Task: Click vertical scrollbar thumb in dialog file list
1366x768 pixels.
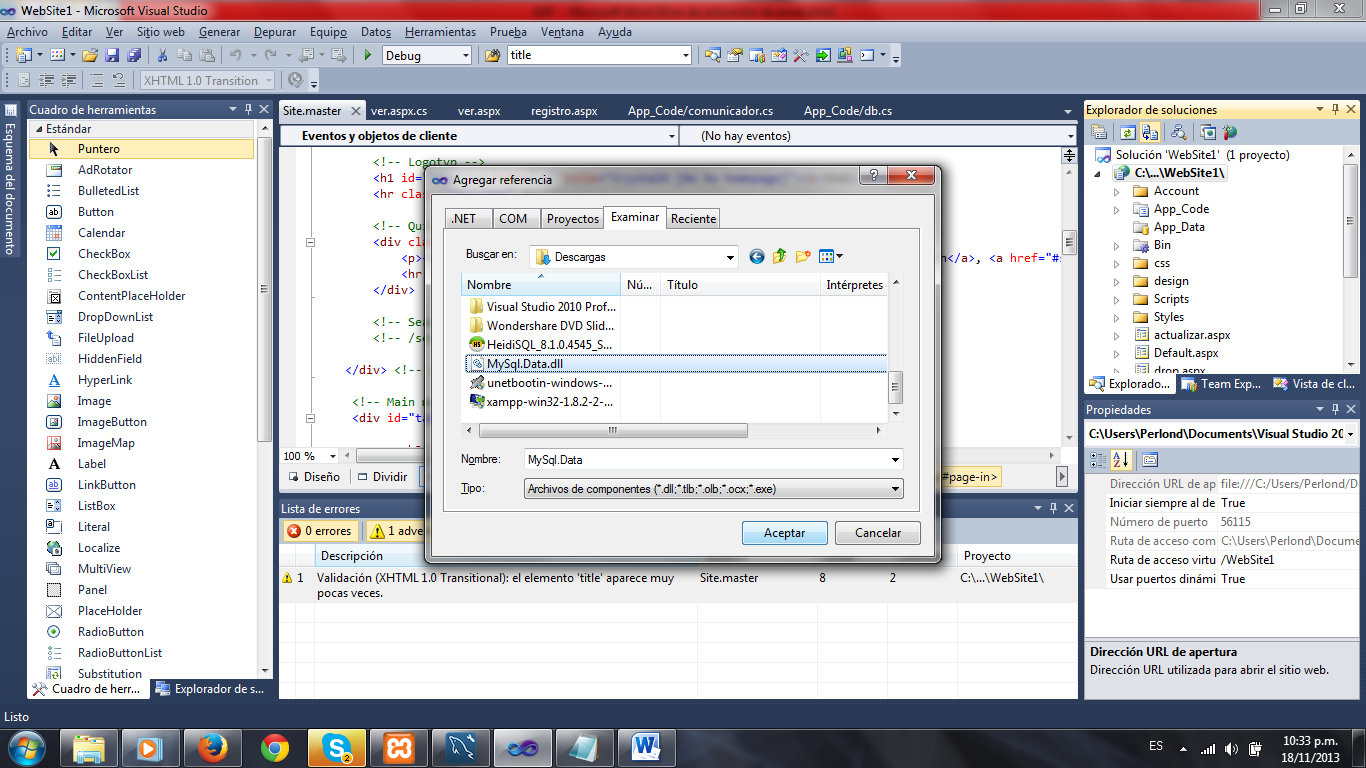Action: pyautogui.click(x=896, y=386)
